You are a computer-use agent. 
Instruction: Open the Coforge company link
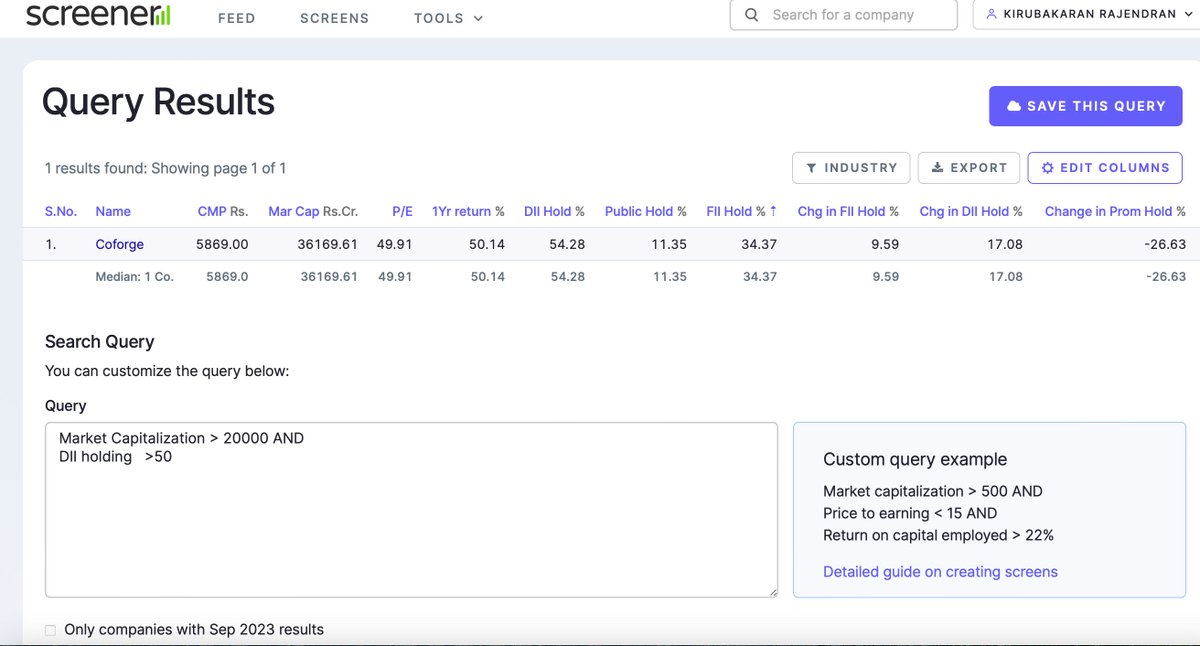pos(120,244)
